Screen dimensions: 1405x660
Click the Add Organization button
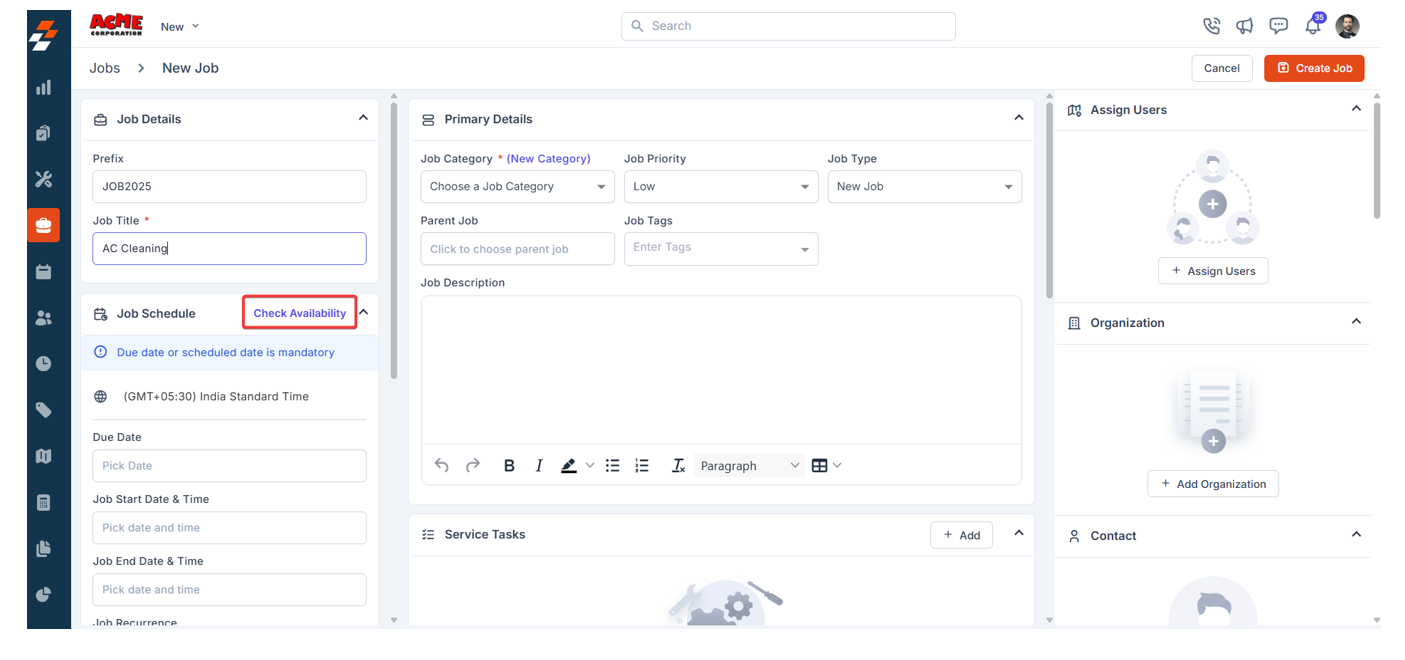(x=1213, y=484)
